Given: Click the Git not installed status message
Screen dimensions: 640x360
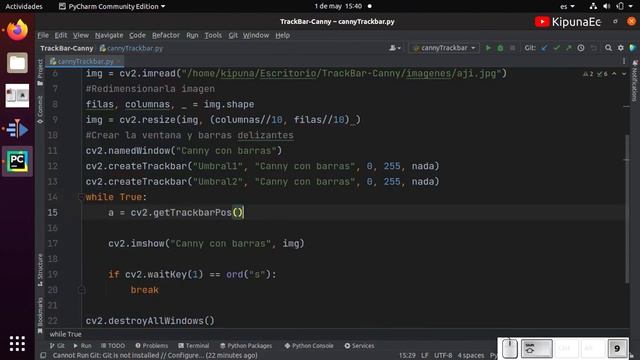Looking at the screenshot, I should tap(155, 356).
